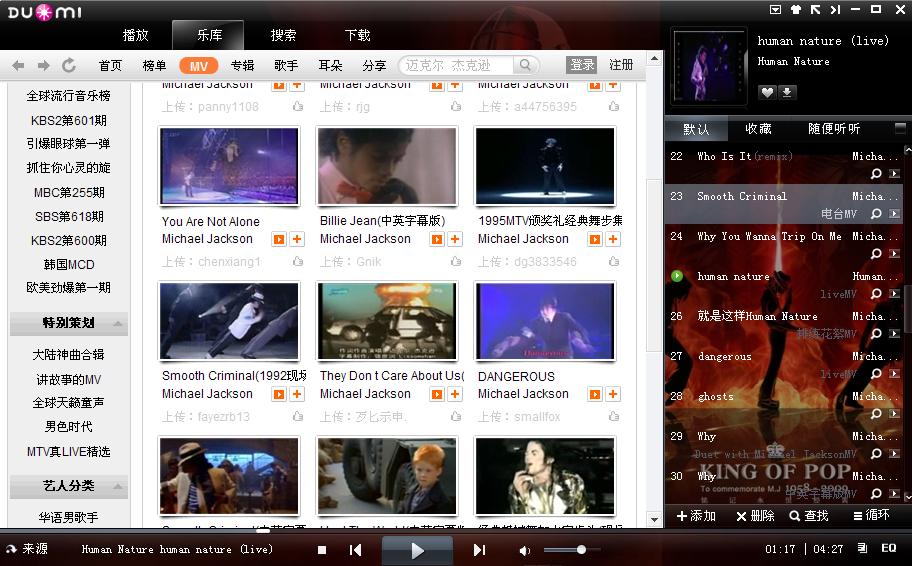Image resolution: width=912 pixels, height=566 pixels.
Task: Click the web page scrollbar down arrow
Action: (x=654, y=519)
